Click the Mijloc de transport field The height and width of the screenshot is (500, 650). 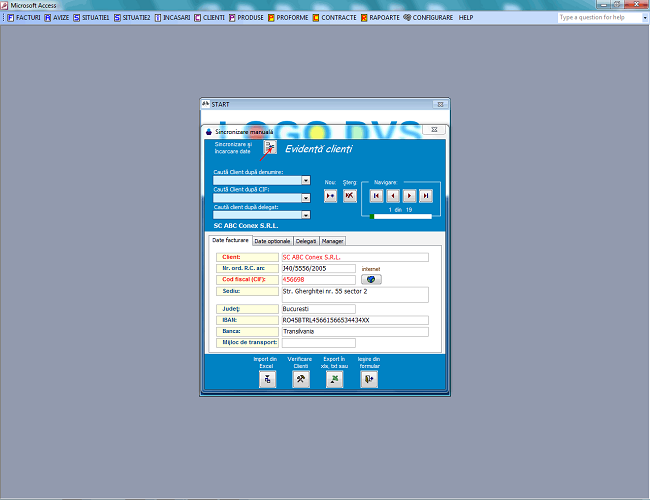pos(318,342)
